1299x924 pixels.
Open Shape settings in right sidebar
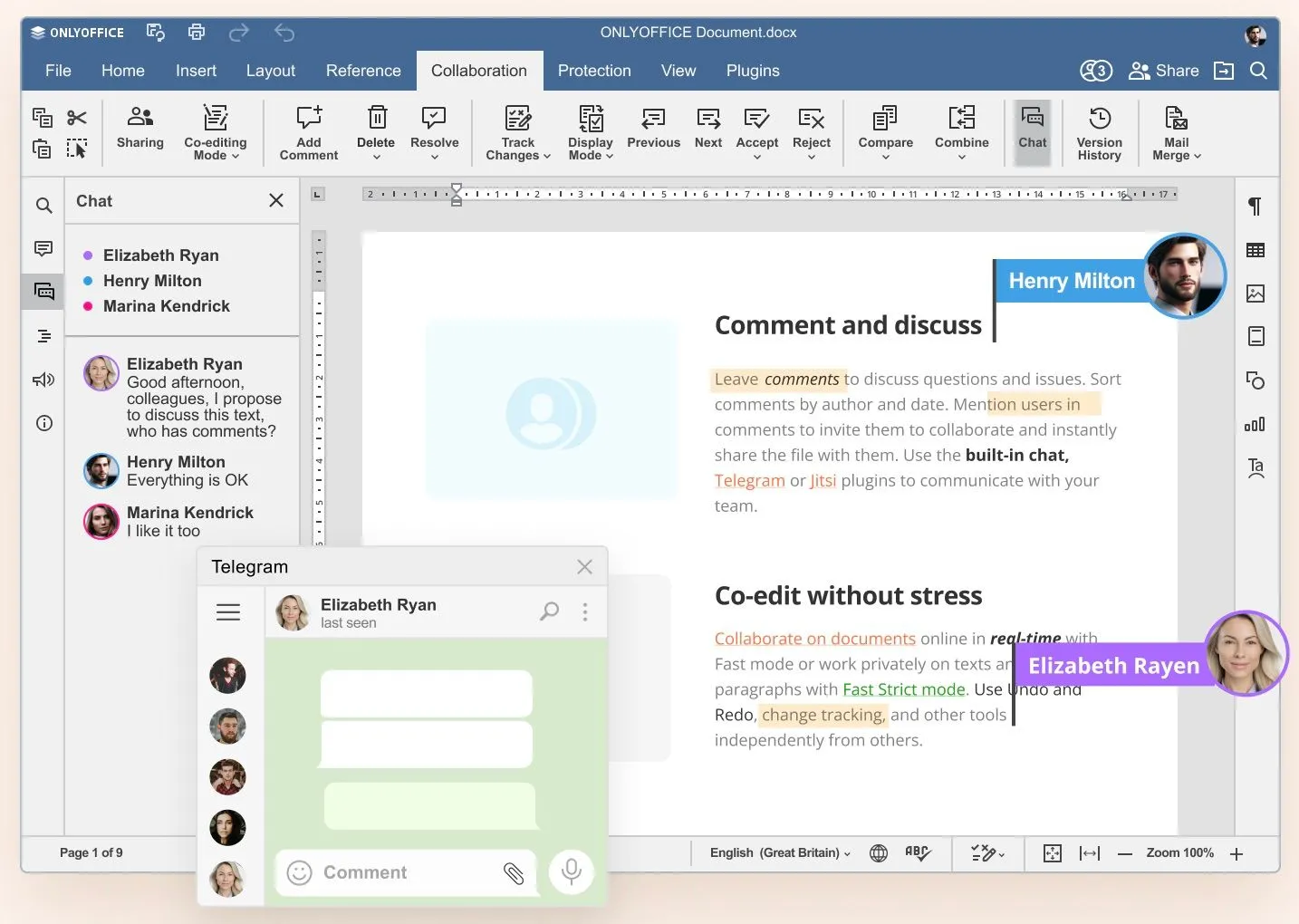coord(1256,380)
